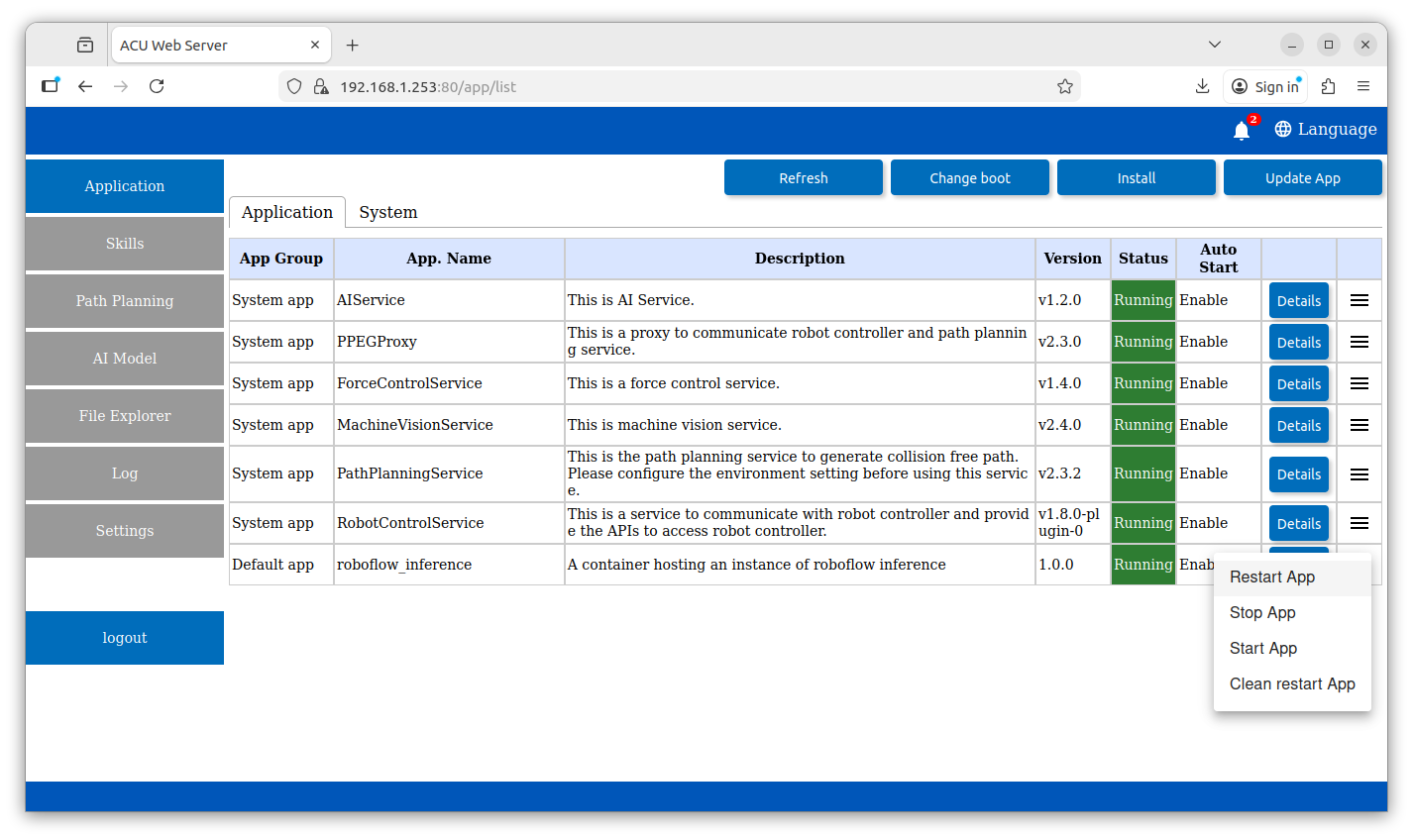The height and width of the screenshot is (840, 1413).
Task: Click the logout button
Action: [x=125, y=638]
